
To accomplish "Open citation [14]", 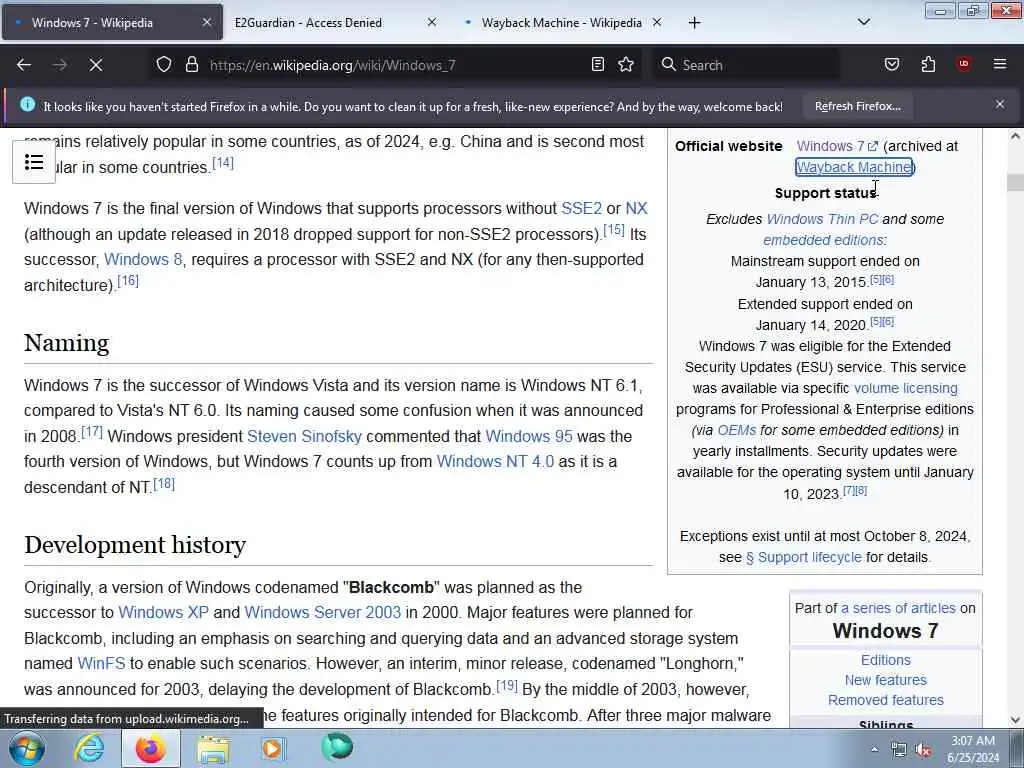I will tap(223, 163).
